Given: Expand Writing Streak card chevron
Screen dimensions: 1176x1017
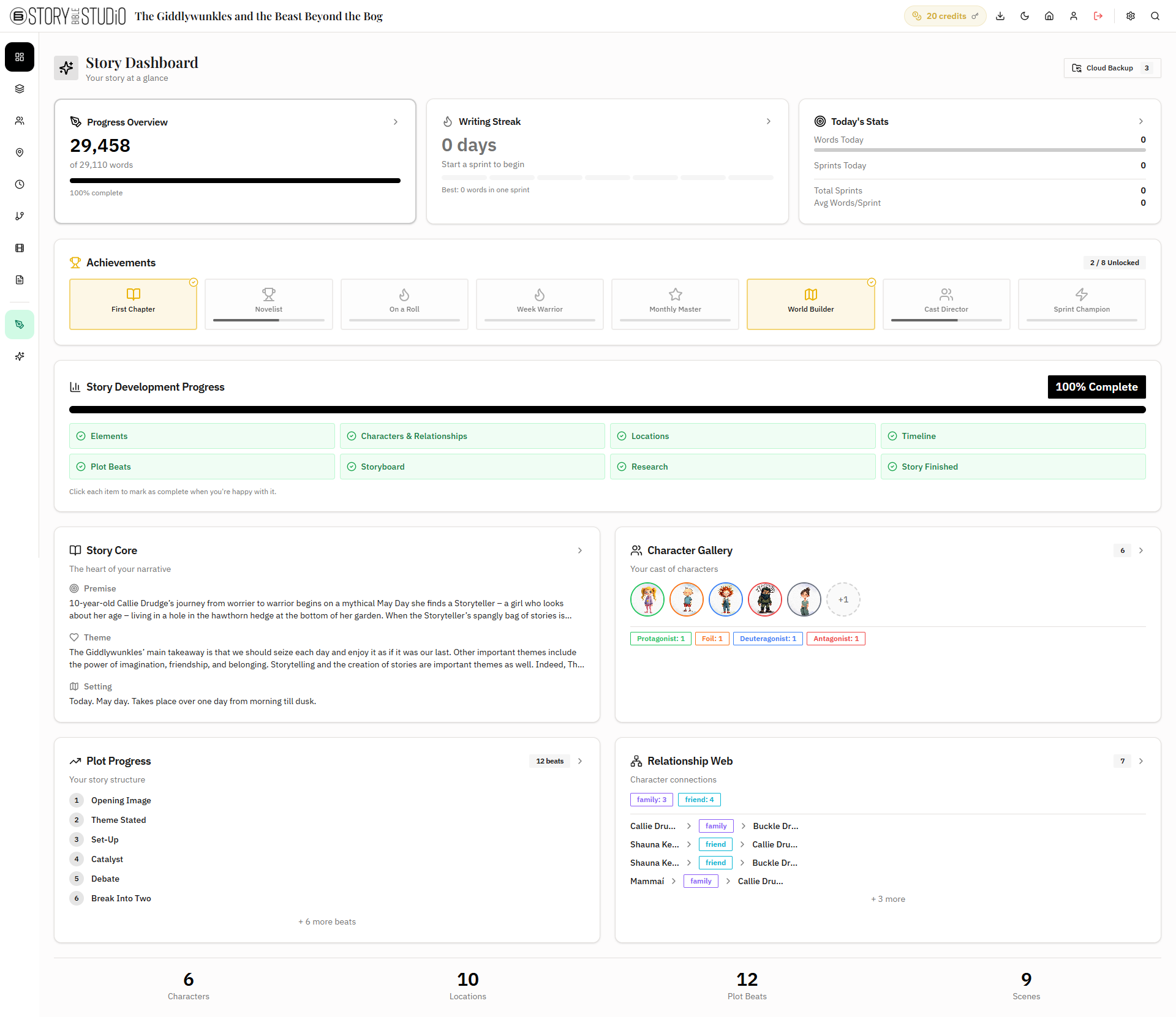Looking at the screenshot, I should pyautogui.click(x=769, y=121).
